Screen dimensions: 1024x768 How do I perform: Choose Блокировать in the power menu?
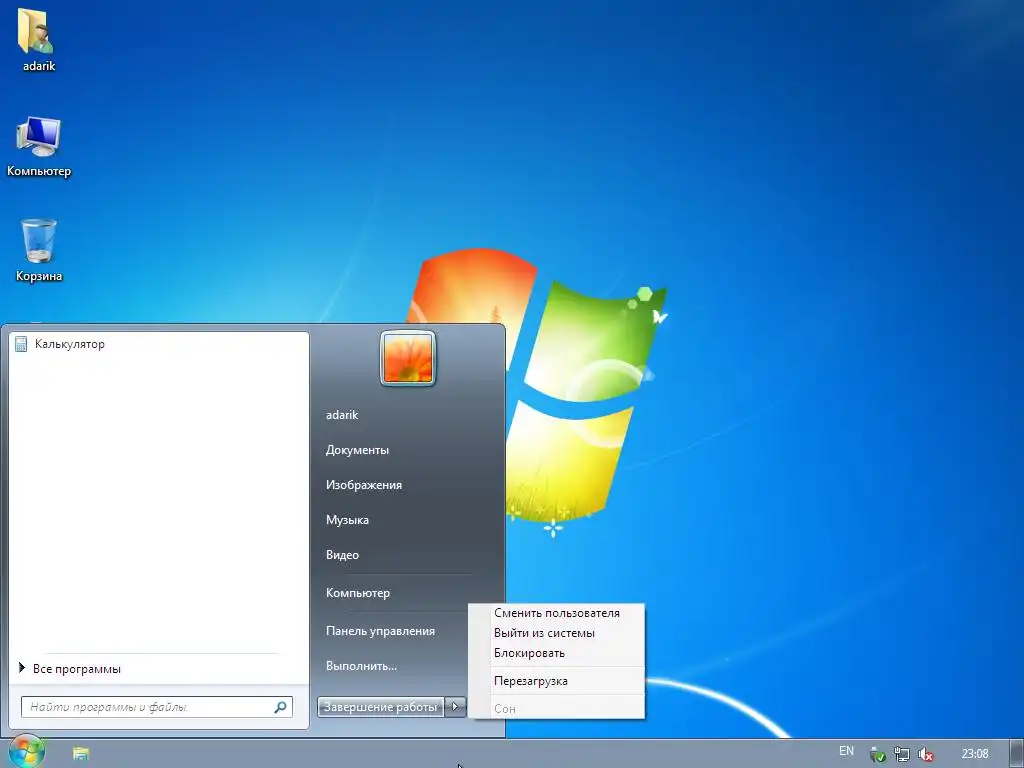556,653
